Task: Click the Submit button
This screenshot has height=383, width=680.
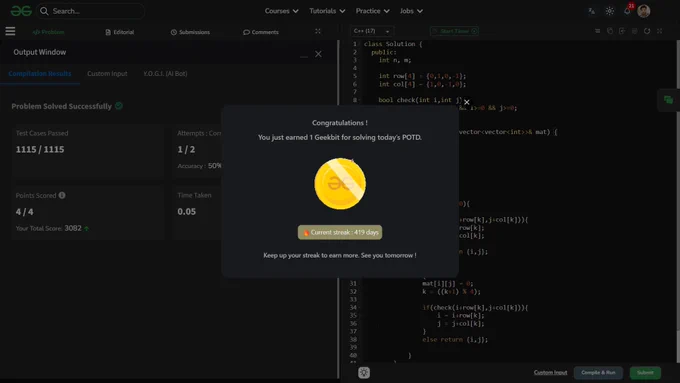Action: (645, 373)
